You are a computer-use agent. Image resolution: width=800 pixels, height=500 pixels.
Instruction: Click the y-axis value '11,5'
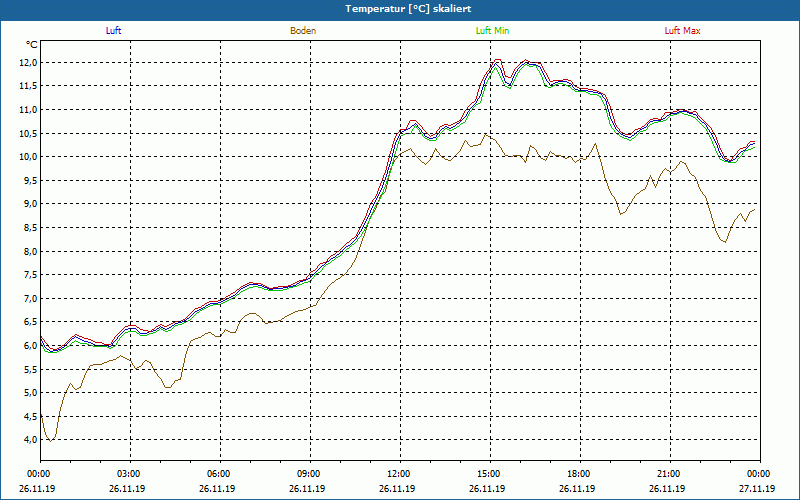pyautogui.click(x=28, y=86)
